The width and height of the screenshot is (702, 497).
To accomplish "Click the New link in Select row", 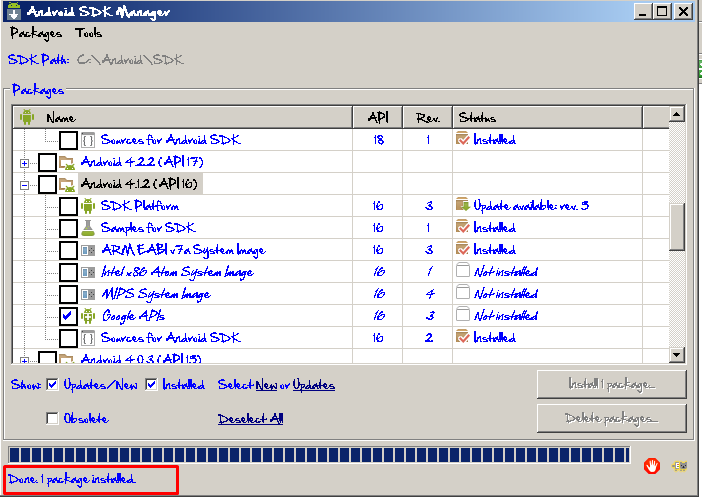I will coord(266,385).
